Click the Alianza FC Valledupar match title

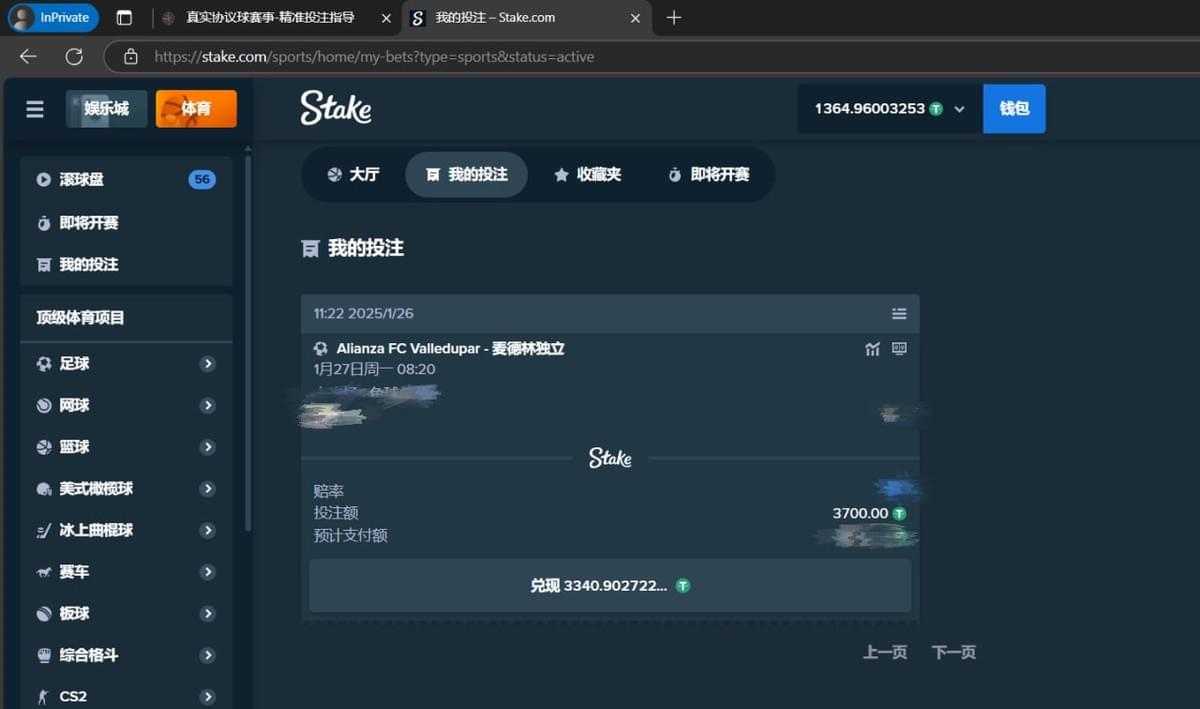[x=450, y=349]
